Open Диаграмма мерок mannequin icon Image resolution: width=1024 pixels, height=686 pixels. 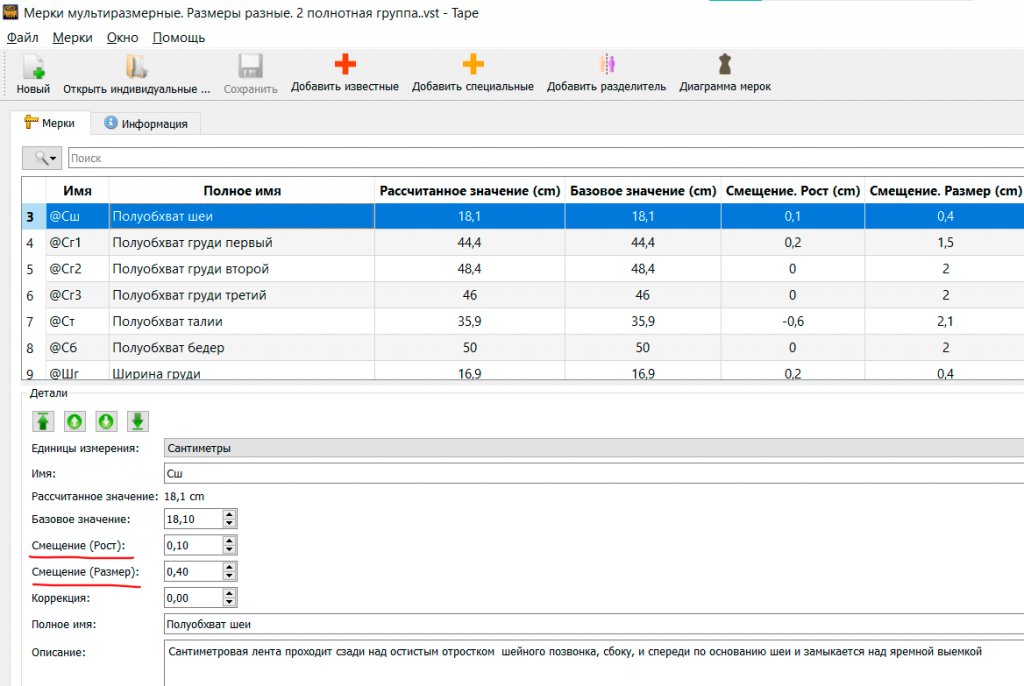(x=724, y=66)
